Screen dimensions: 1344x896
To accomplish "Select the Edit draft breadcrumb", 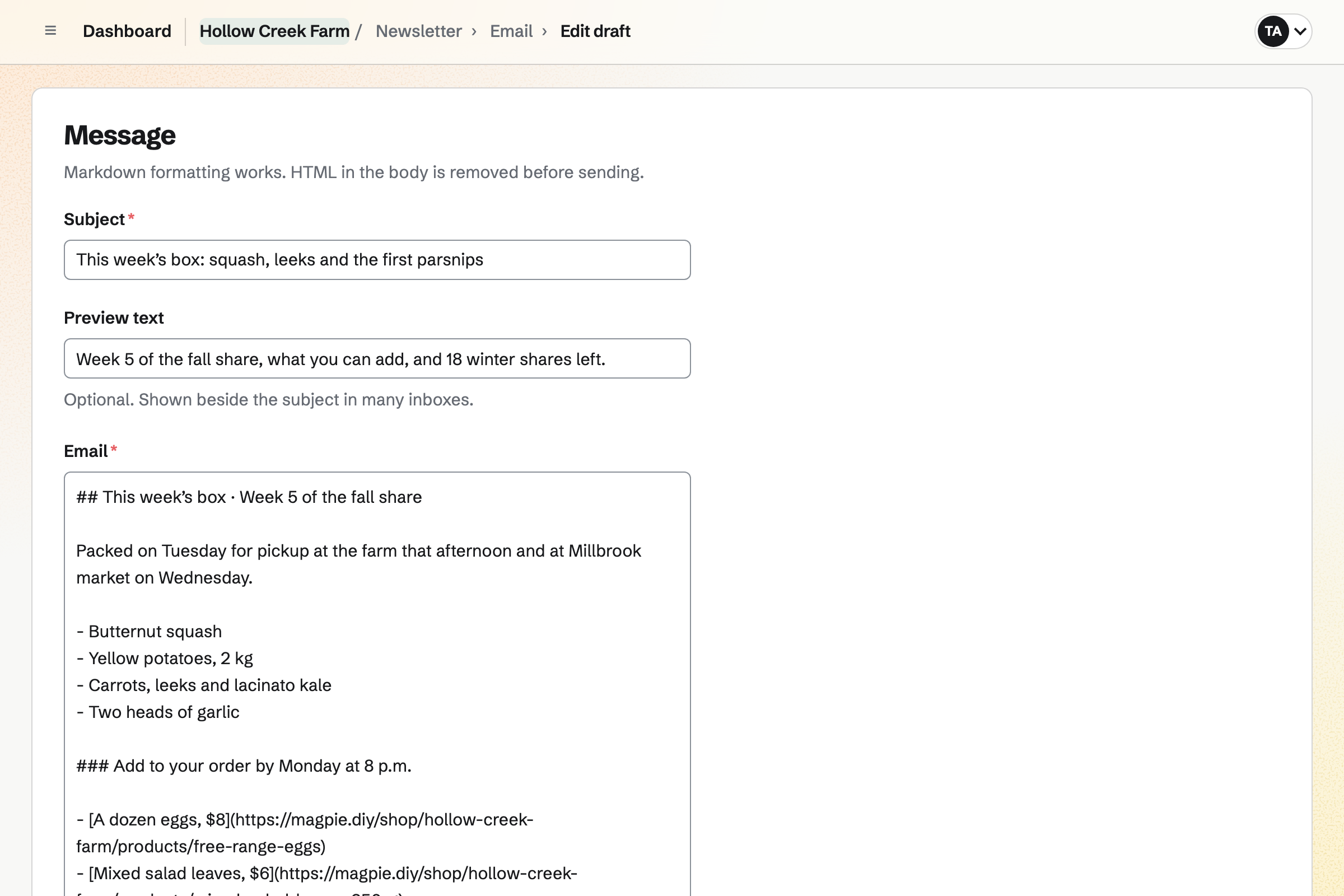I will [x=595, y=31].
